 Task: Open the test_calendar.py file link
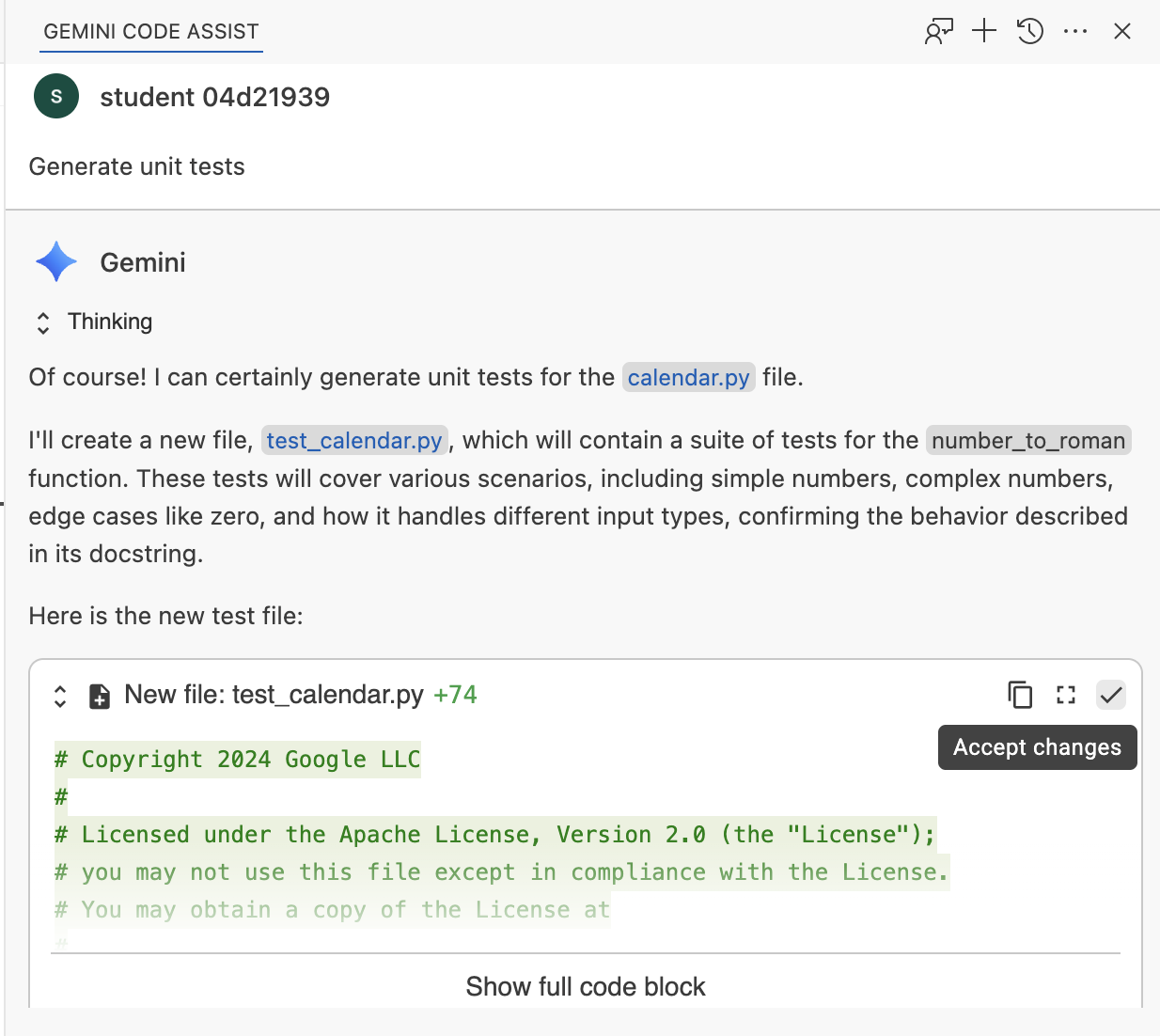tap(353, 441)
